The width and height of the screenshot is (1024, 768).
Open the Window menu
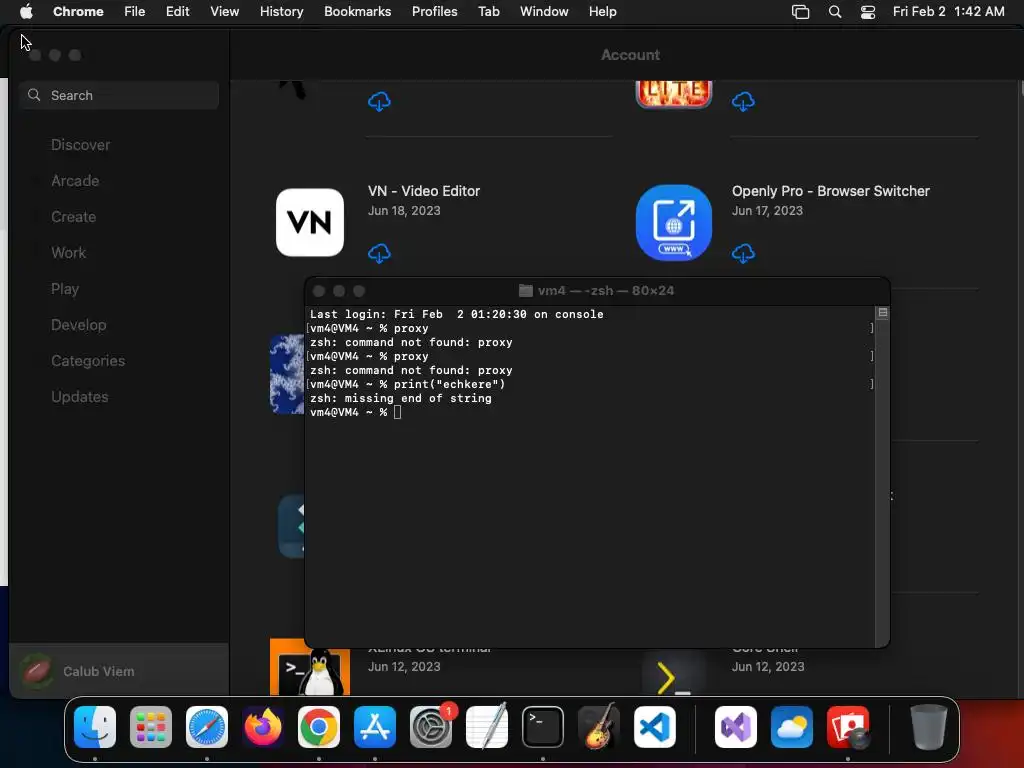544,12
